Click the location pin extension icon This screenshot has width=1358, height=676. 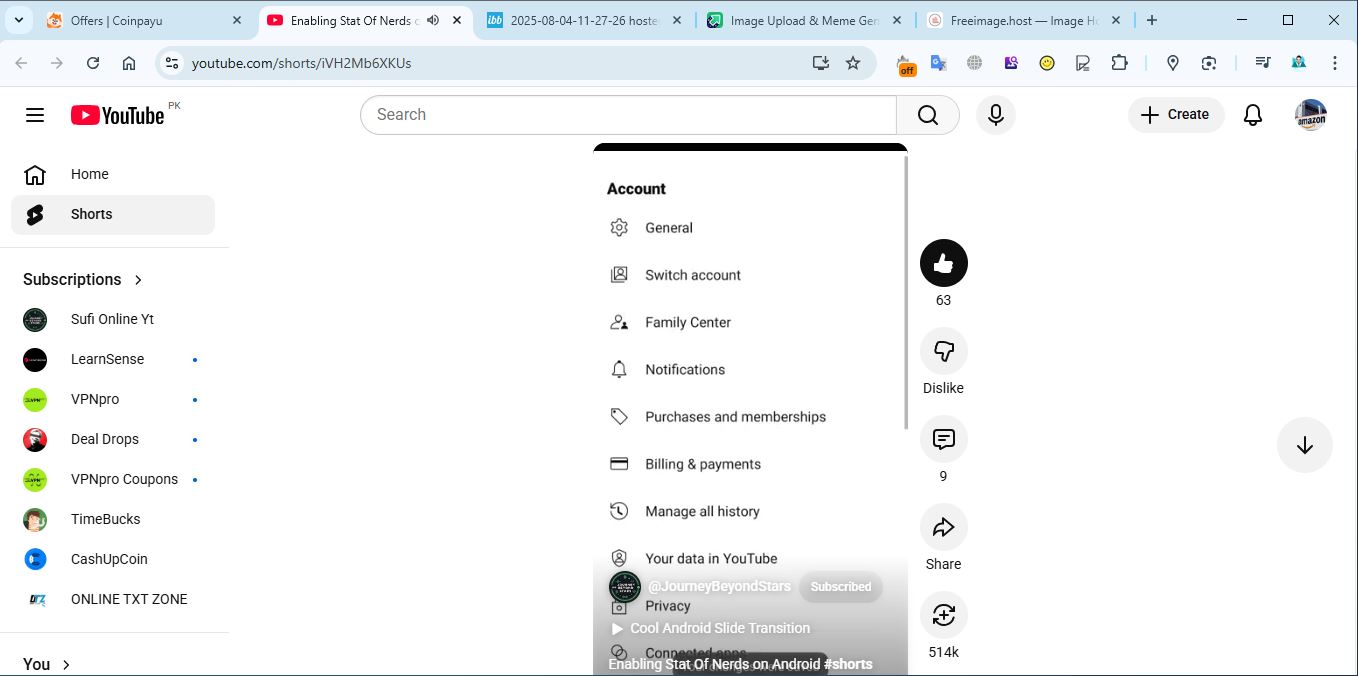(1173, 63)
